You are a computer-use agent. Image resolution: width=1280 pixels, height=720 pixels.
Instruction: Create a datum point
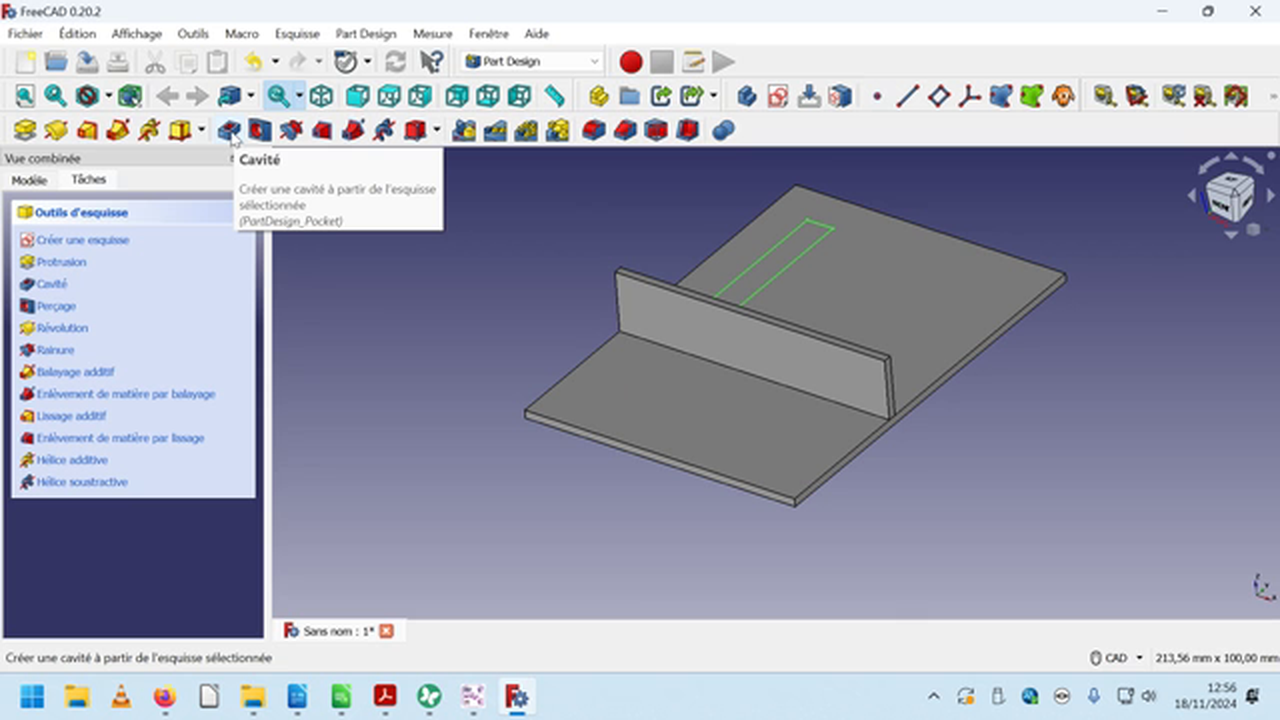pyautogui.click(x=877, y=95)
